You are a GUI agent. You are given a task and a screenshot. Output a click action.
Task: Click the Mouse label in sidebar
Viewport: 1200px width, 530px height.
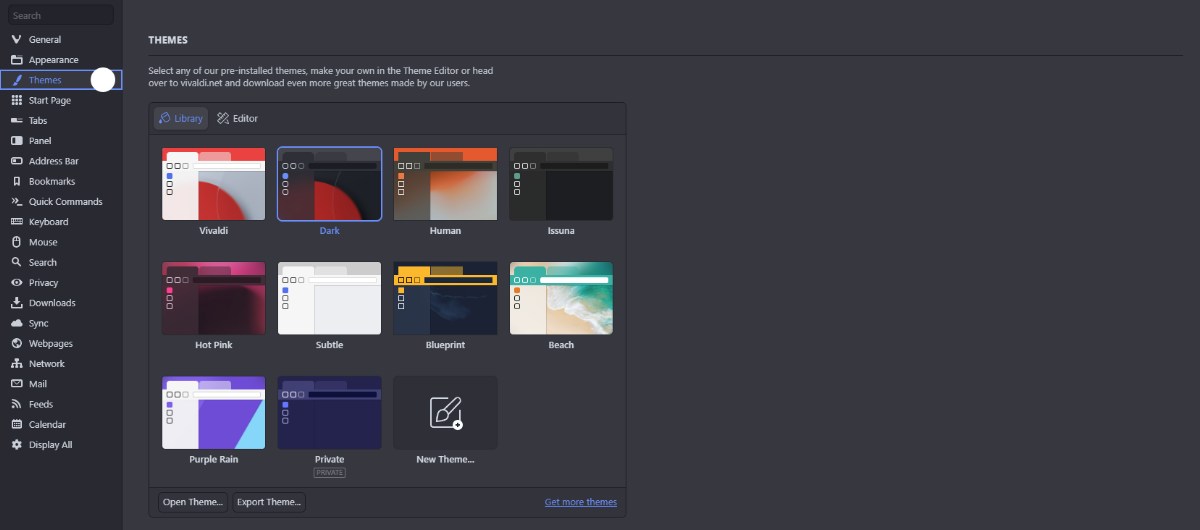[43, 242]
